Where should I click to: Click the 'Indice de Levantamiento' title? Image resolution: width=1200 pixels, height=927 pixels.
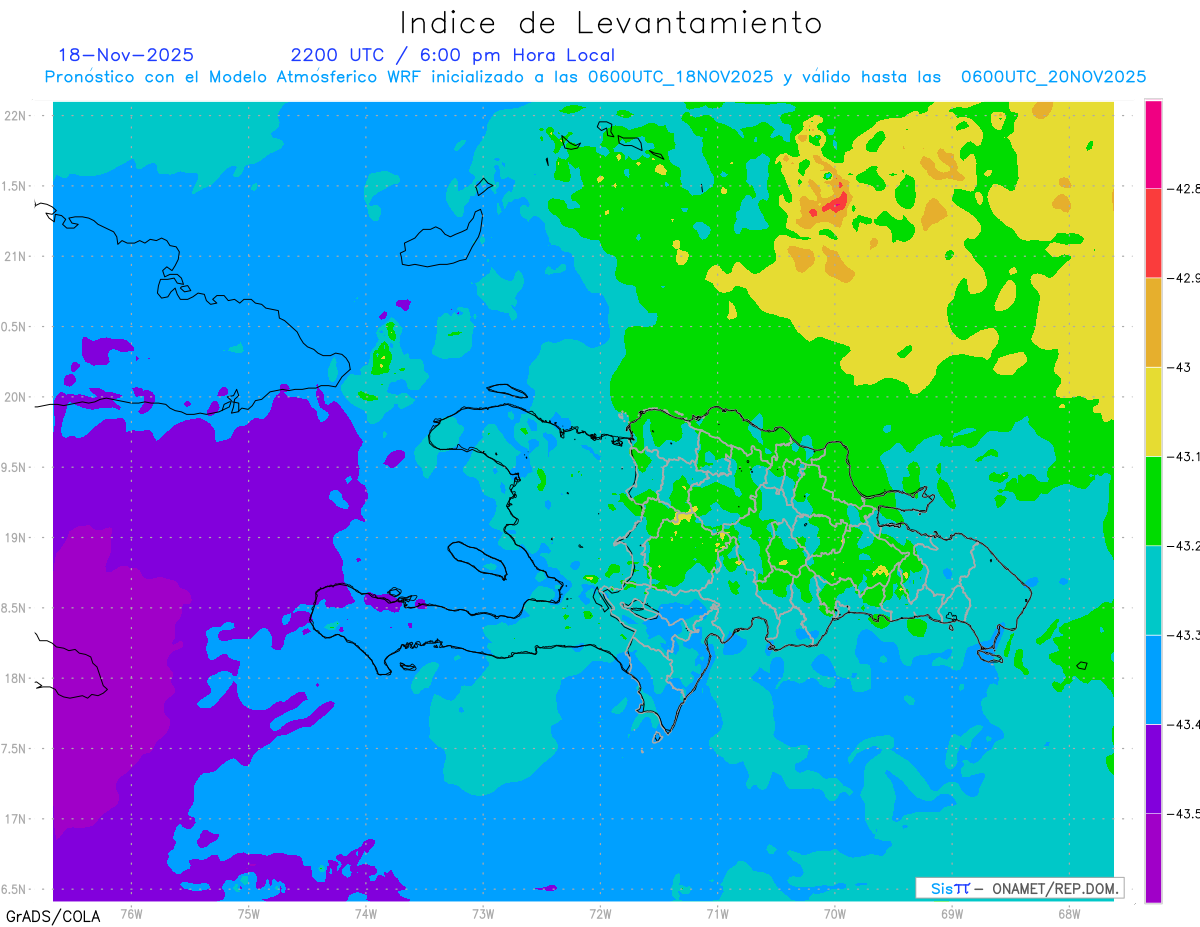pyautogui.click(x=611, y=22)
